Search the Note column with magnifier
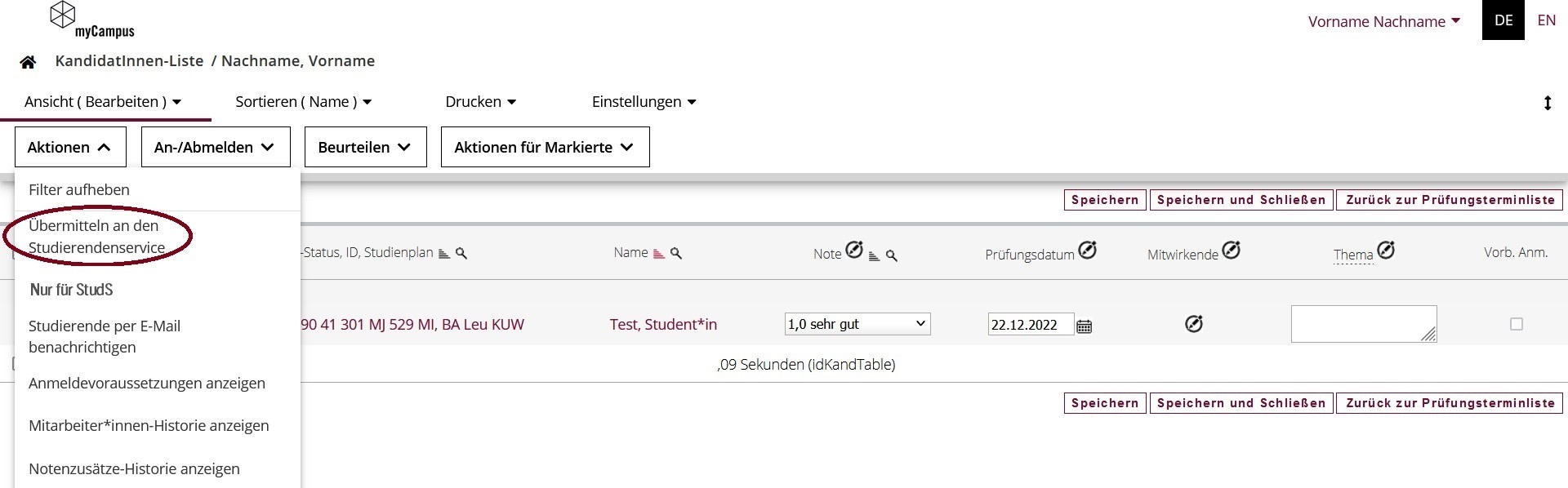Image resolution: width=1568 pixels, height=488 pixels. click(892, 256)
